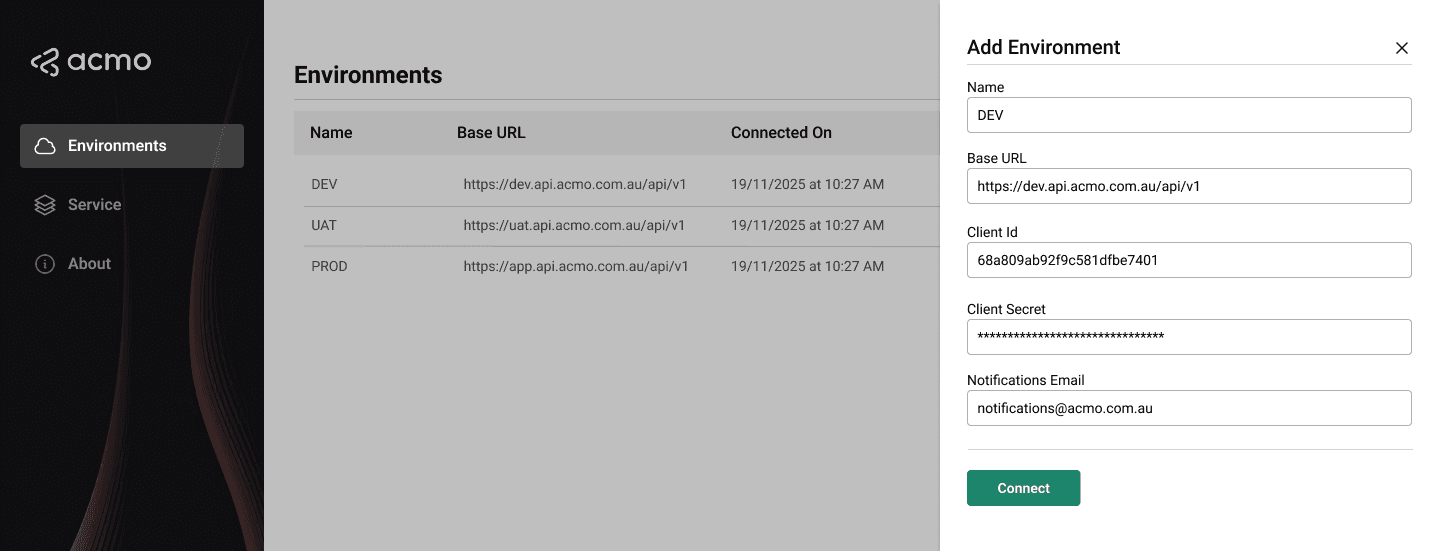Image resolution: width=1440 pixels, height=551 pixels.
Task: Focus the Name input field
Action: (1189, 115)
